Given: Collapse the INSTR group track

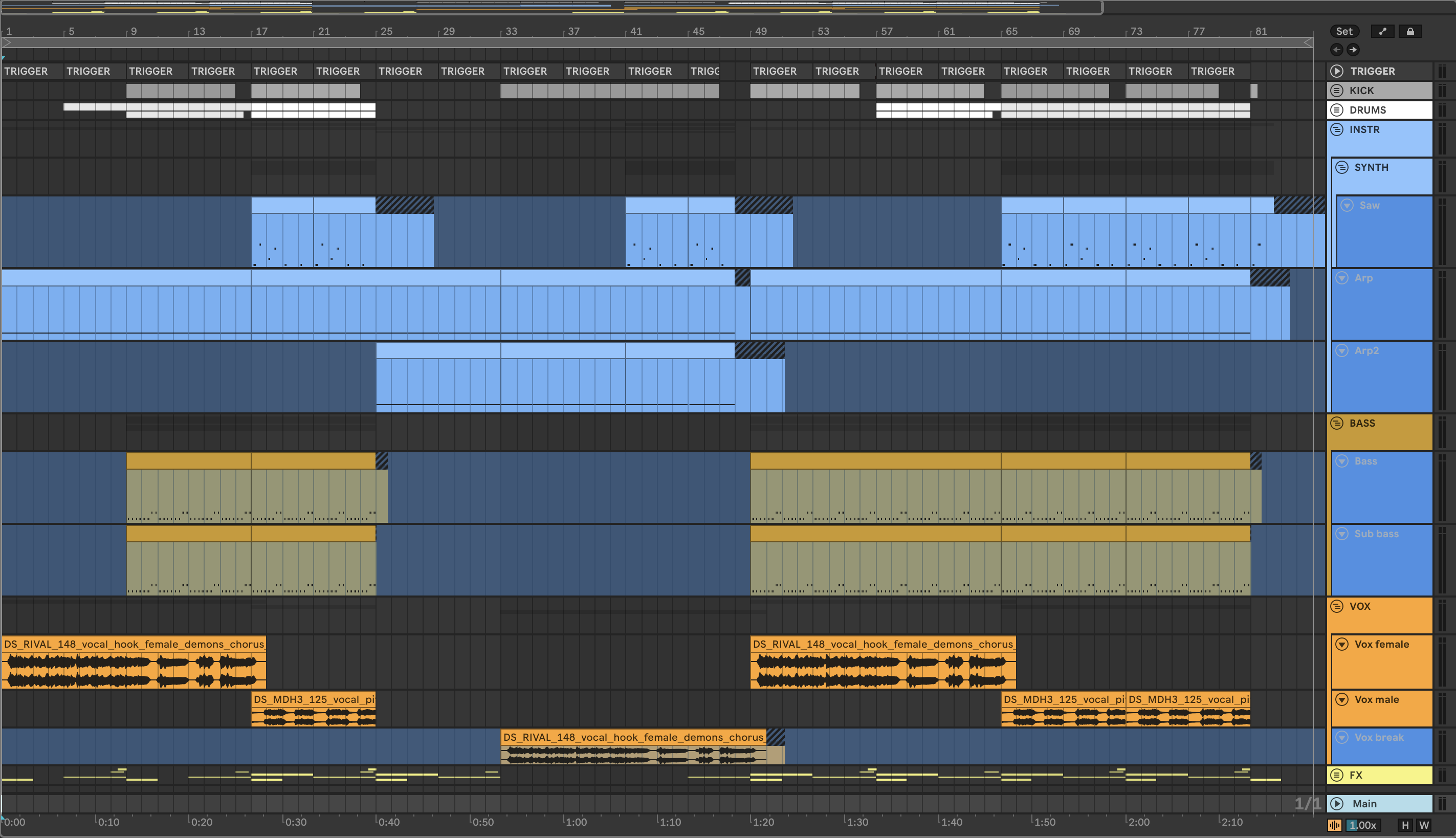Looking at the screenshot, I should click(x=1337, y=129).
